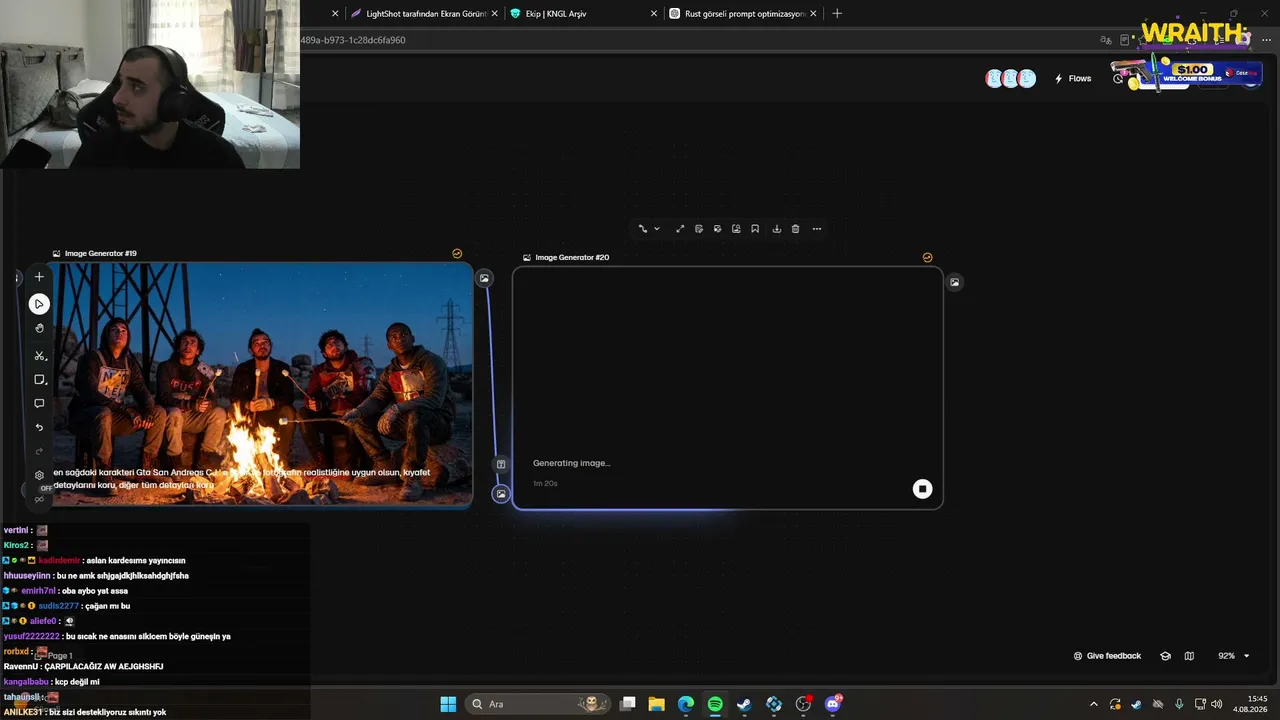Open the 92% zoom level dropdown
The width and height of the screenshot is (1280, 720).
pos(1233,656)
